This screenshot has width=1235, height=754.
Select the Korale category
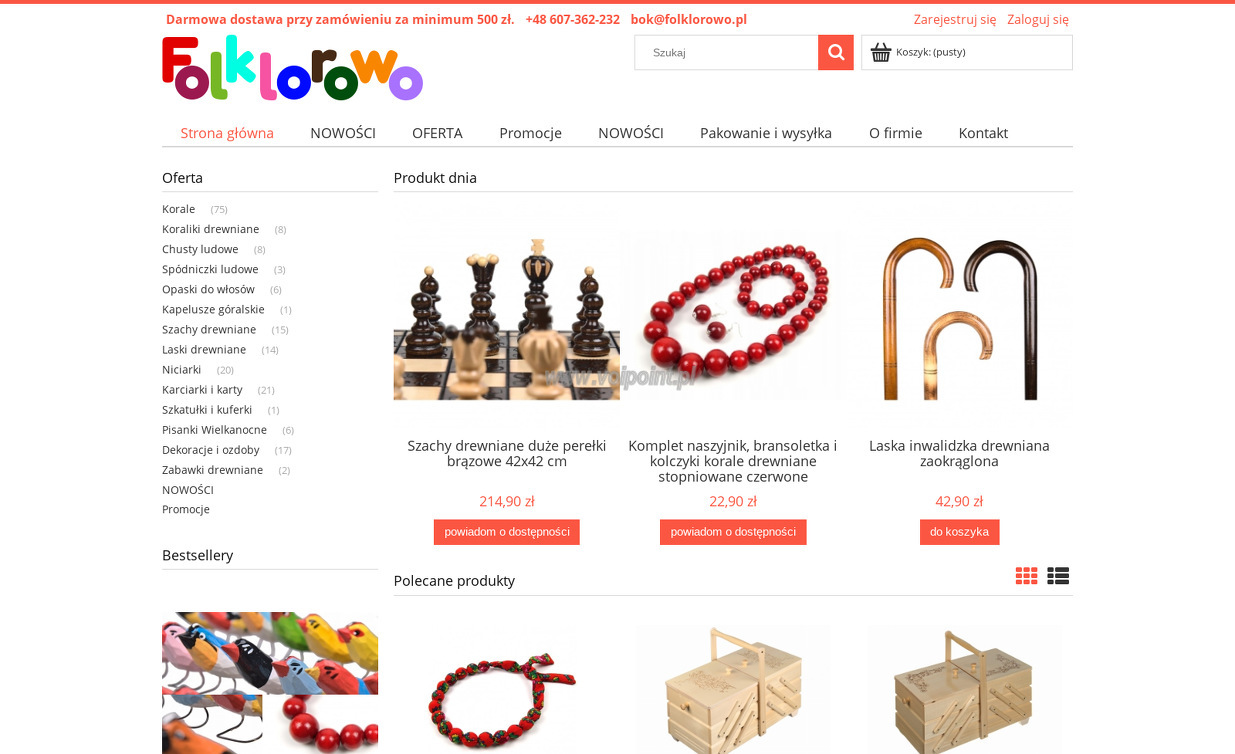[179, 209]
